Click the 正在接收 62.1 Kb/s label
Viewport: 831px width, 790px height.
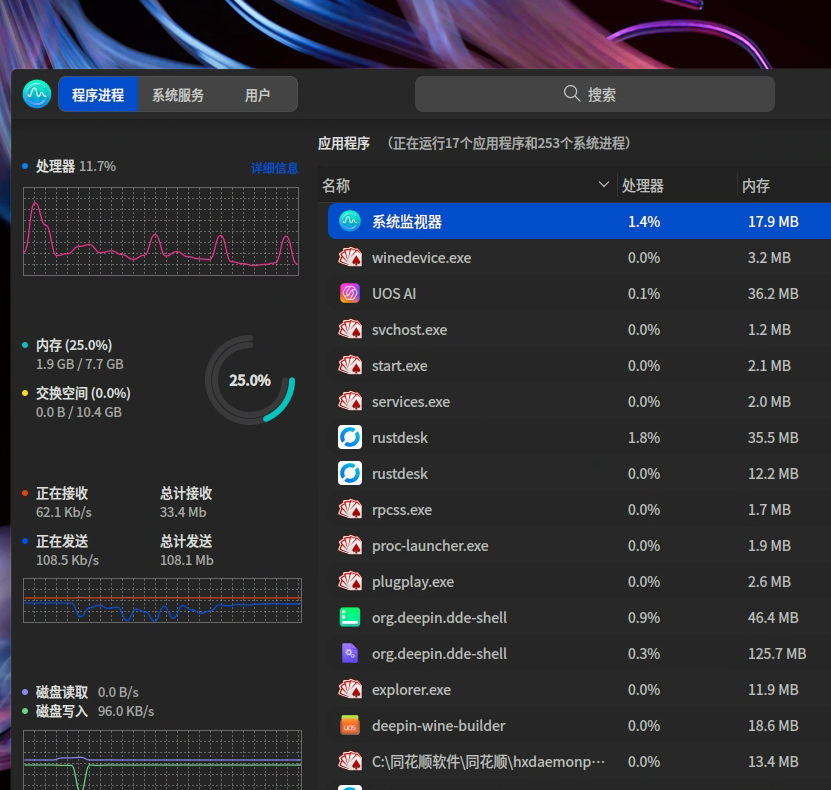[63, 503]
